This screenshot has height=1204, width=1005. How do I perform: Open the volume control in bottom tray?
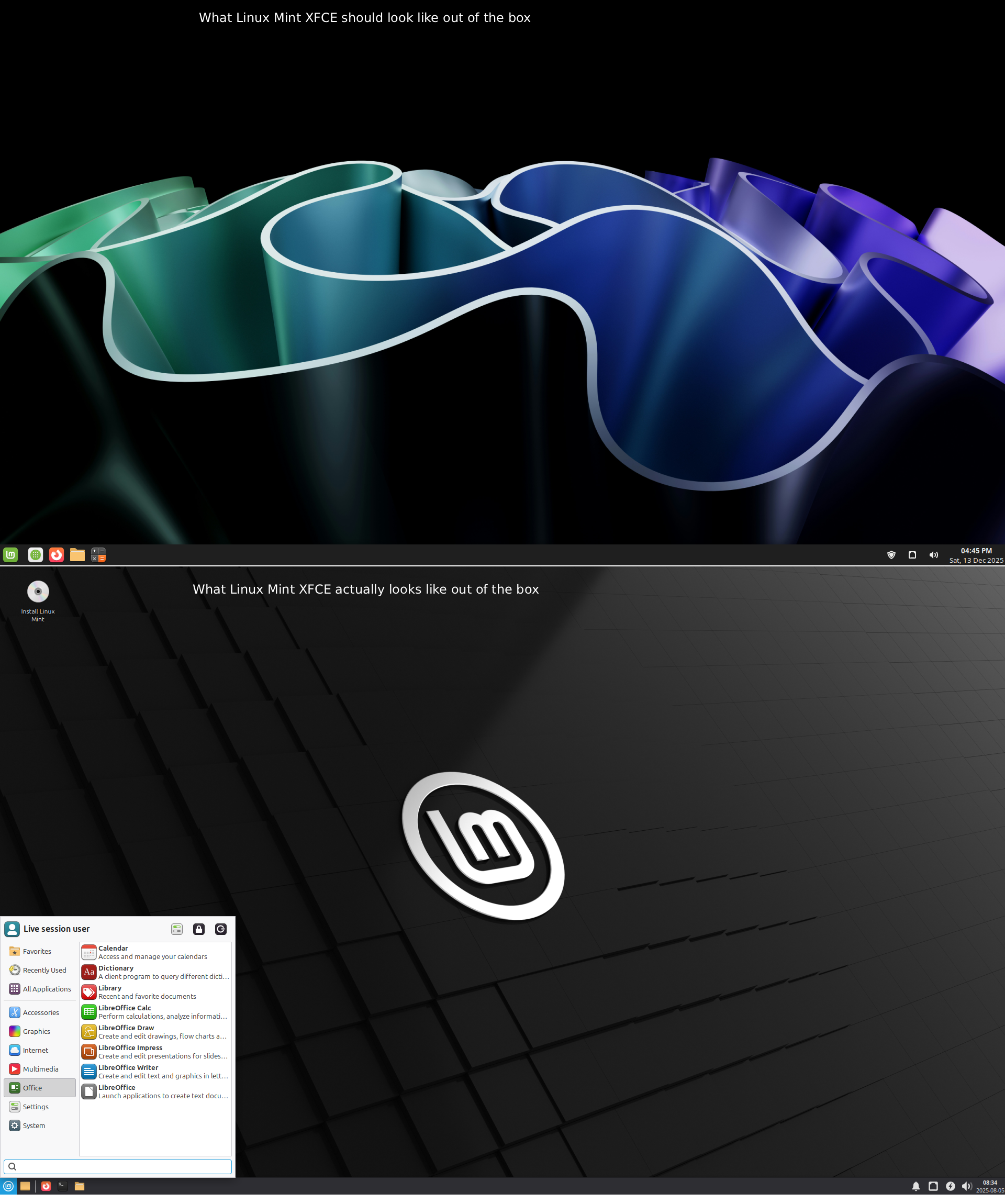tap(967, 1186)
